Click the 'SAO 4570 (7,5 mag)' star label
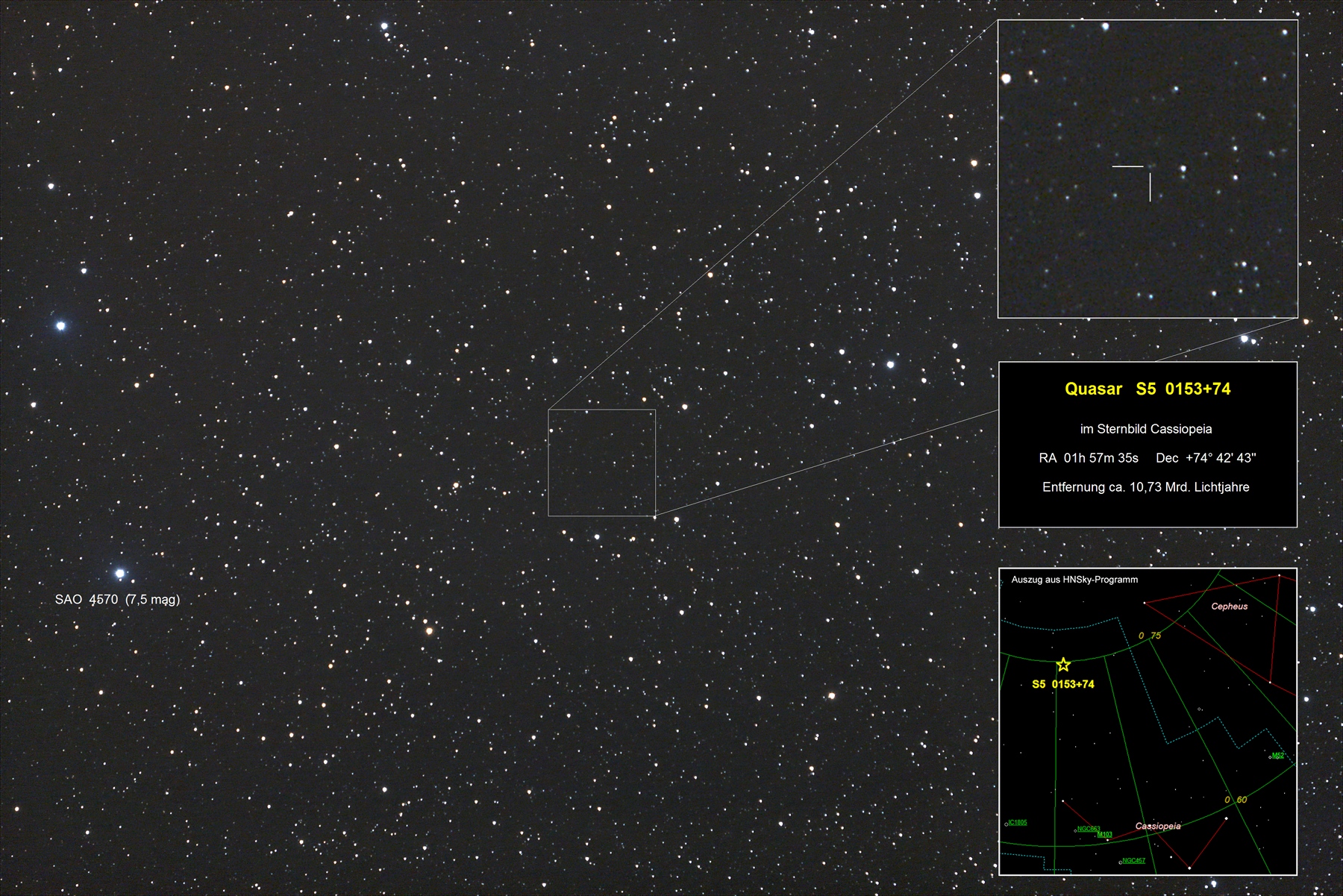 click(117, 600)
